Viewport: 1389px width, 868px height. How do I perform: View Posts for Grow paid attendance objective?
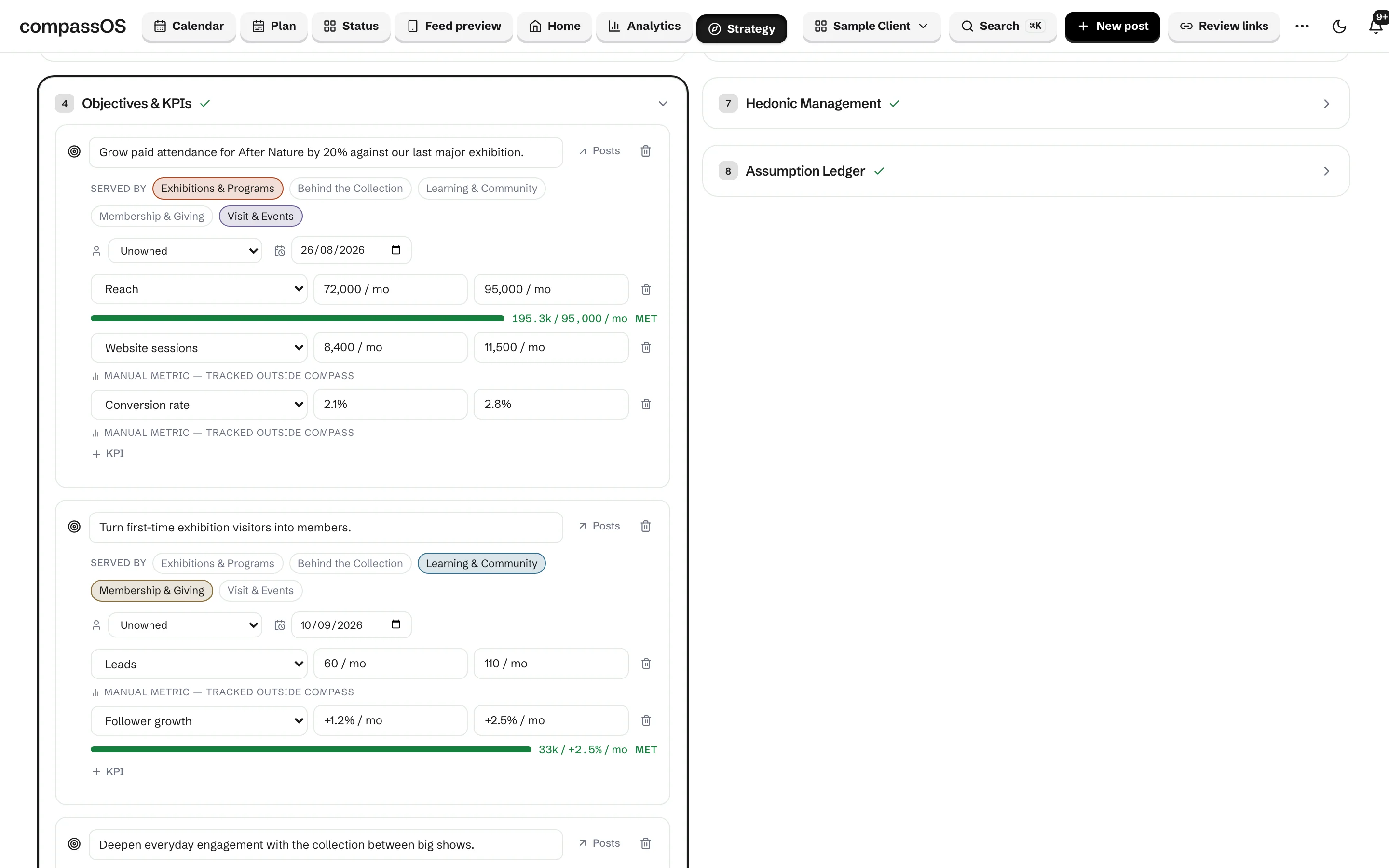pos(599,151)
